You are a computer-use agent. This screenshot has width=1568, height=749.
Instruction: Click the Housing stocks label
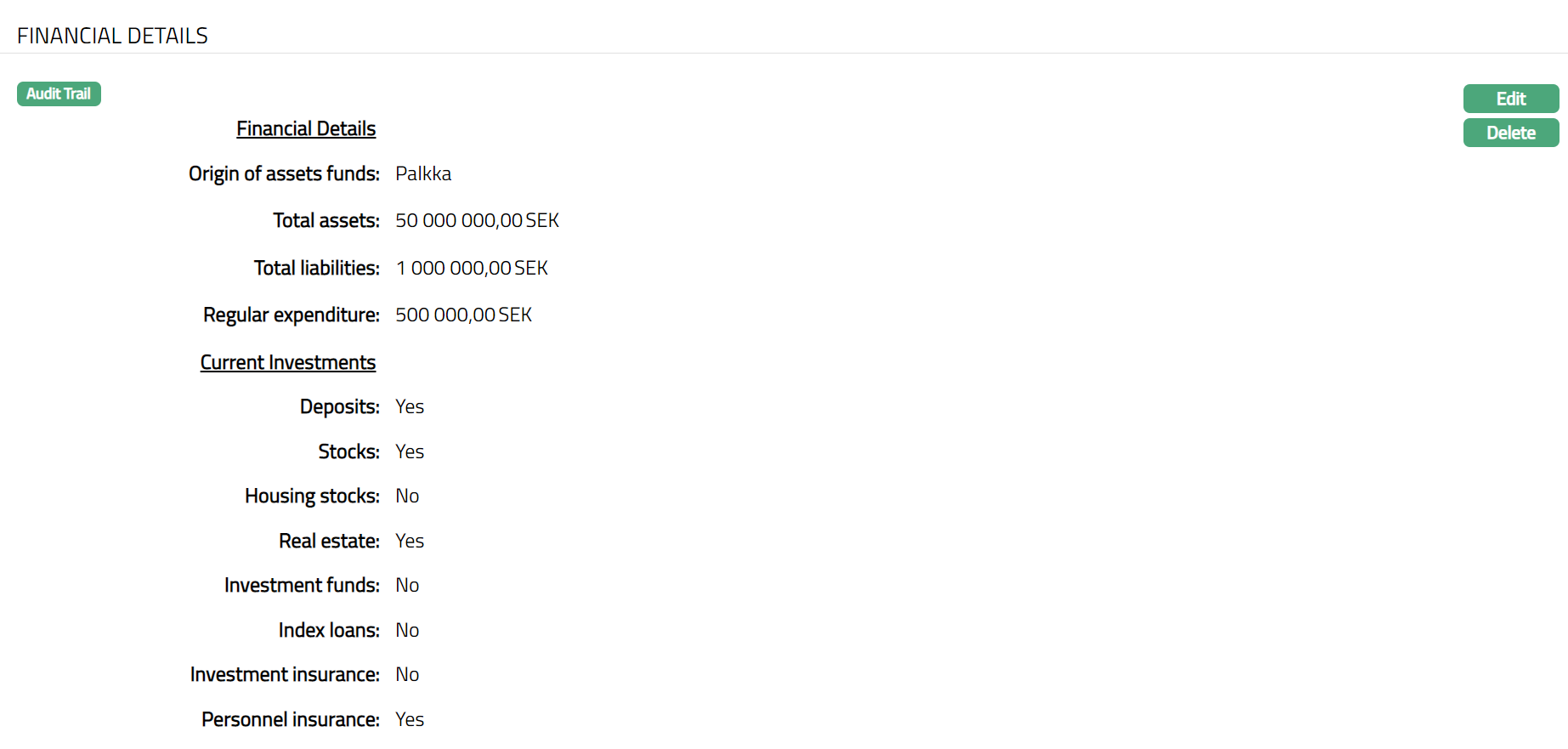[x=312, y=496]
